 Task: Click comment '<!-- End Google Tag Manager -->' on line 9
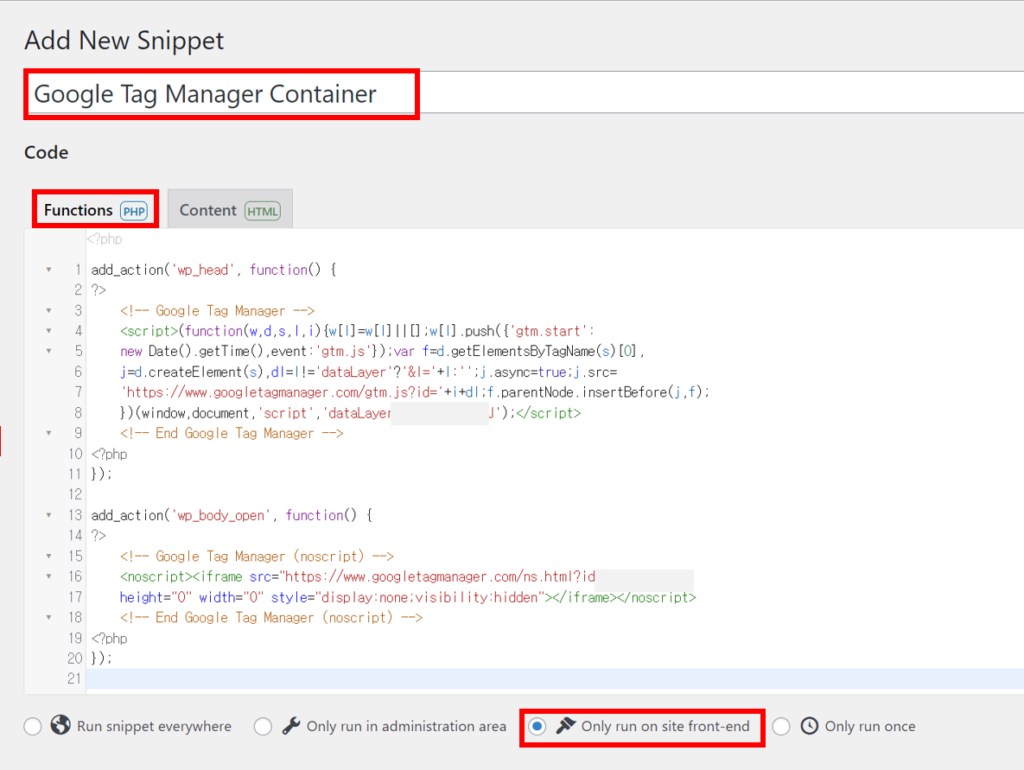232,433
